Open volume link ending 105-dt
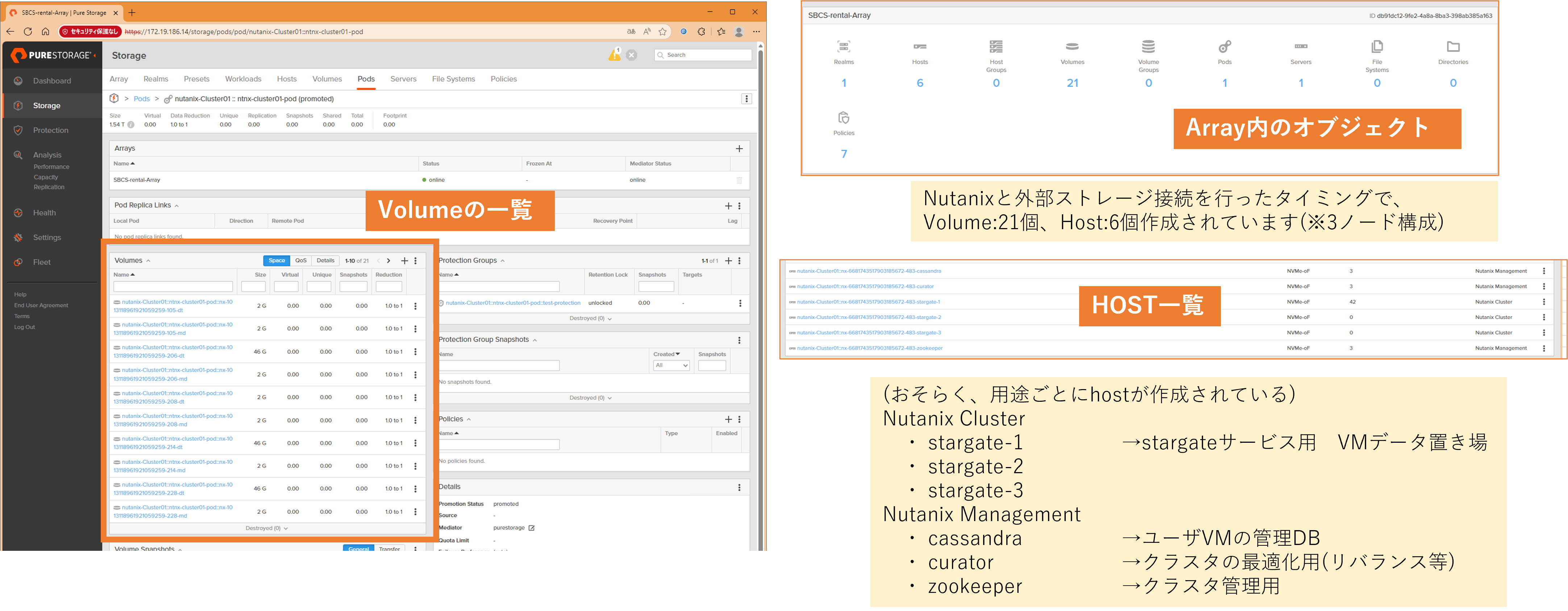This screenshot has height=611, width=1568. [176, 306]
